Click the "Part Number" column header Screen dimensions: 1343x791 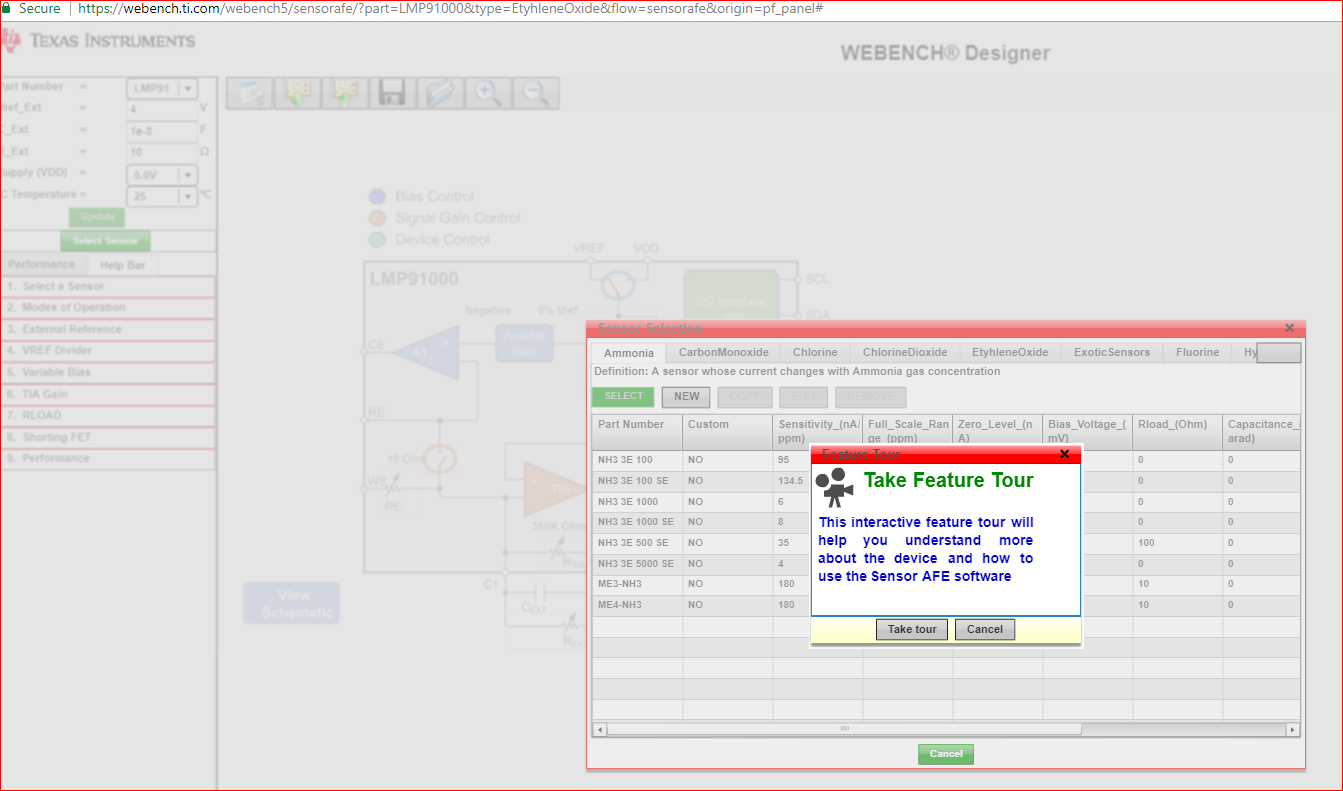[x=637, y=432]
